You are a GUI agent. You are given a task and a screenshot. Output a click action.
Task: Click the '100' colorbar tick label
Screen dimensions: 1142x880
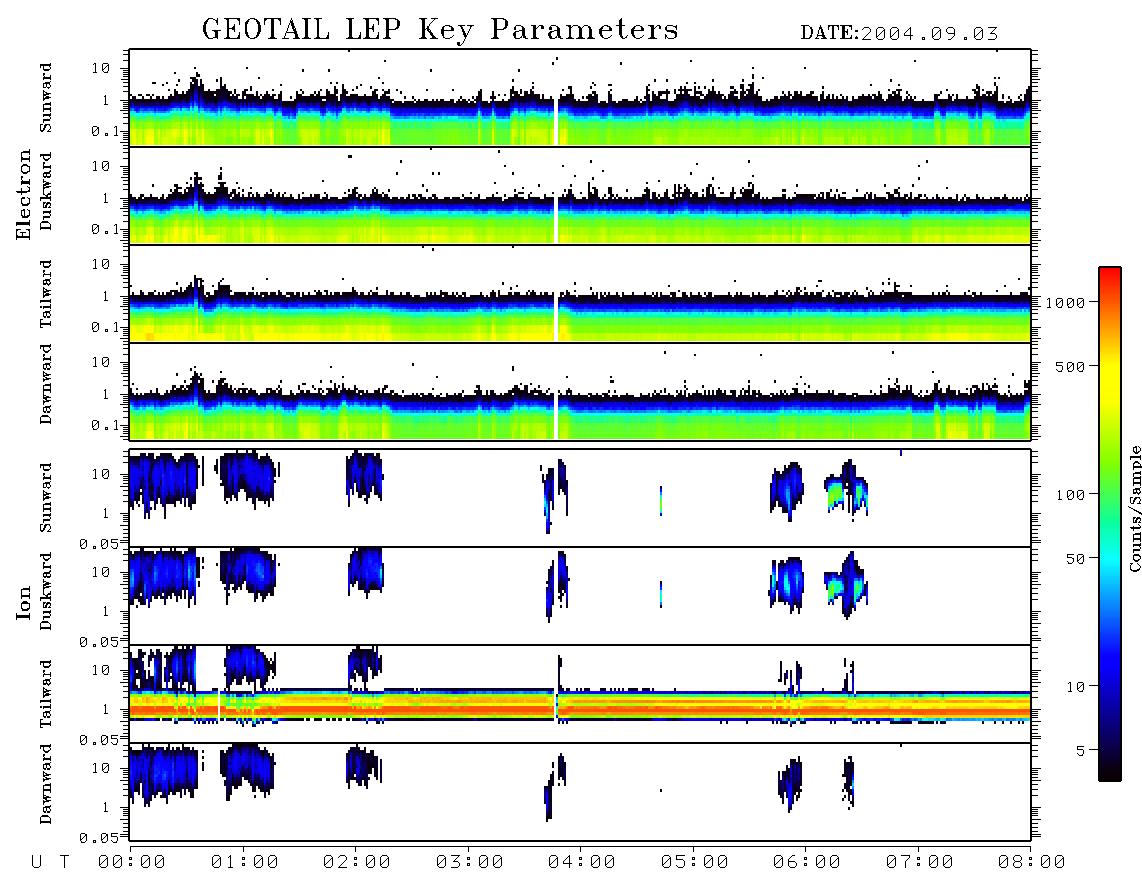1070,495
